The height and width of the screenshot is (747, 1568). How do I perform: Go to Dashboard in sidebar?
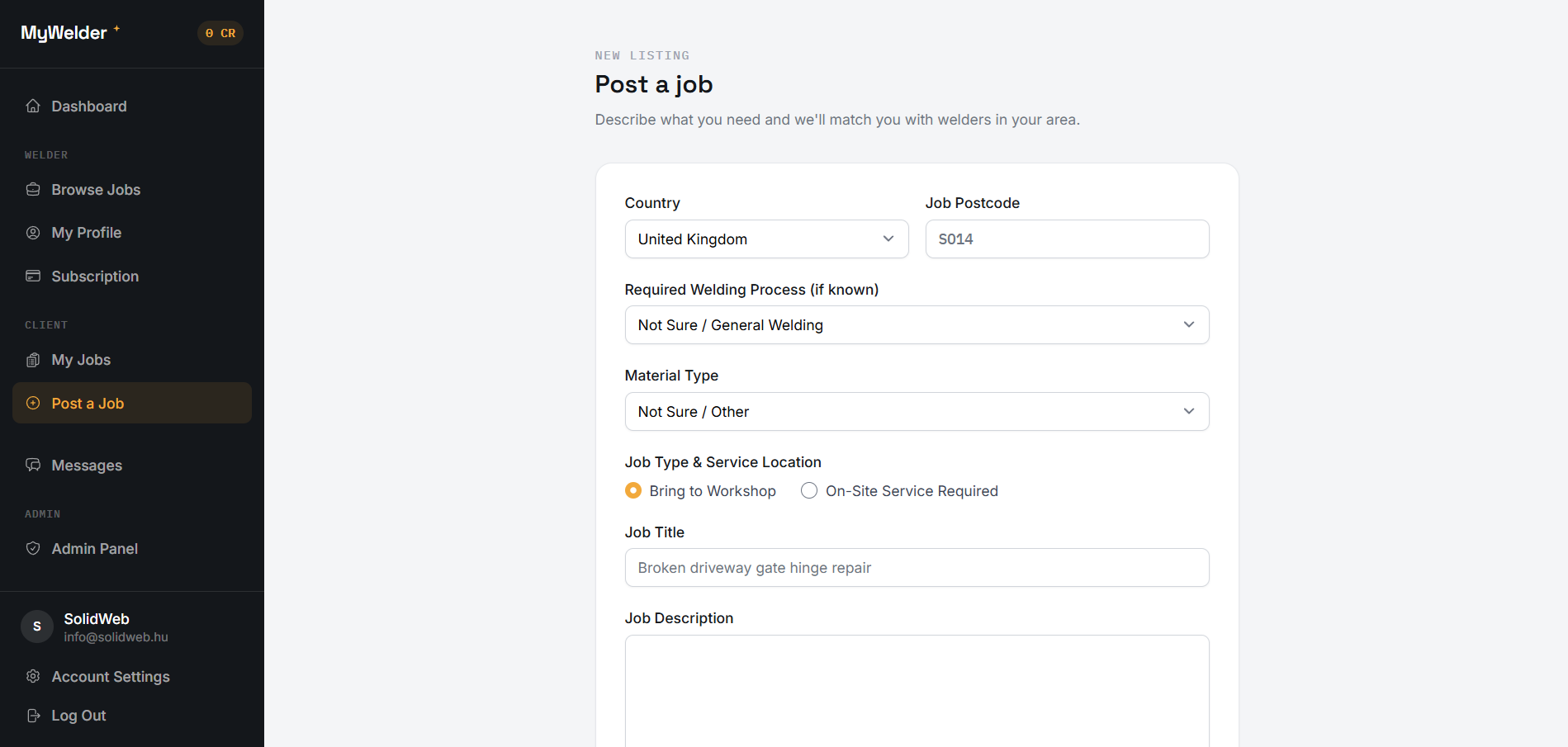coord(132,106)
